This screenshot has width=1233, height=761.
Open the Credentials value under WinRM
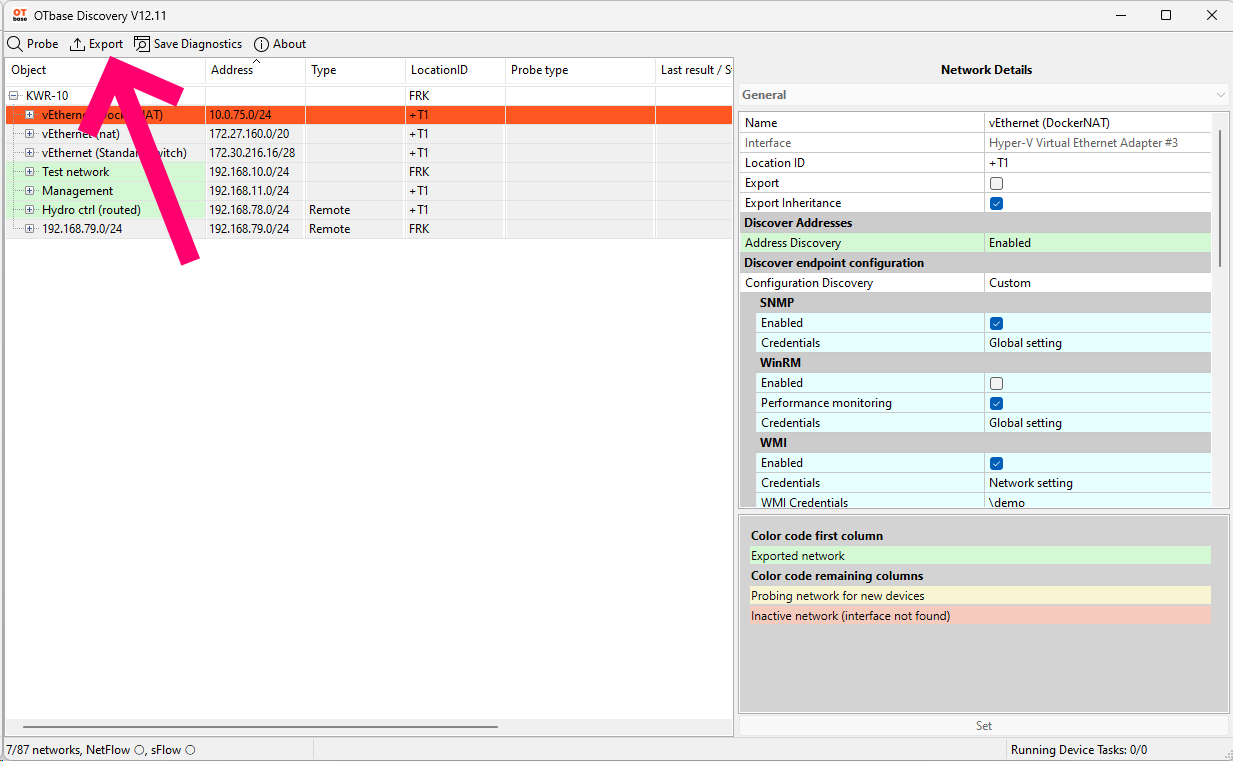click(1098, 423)
